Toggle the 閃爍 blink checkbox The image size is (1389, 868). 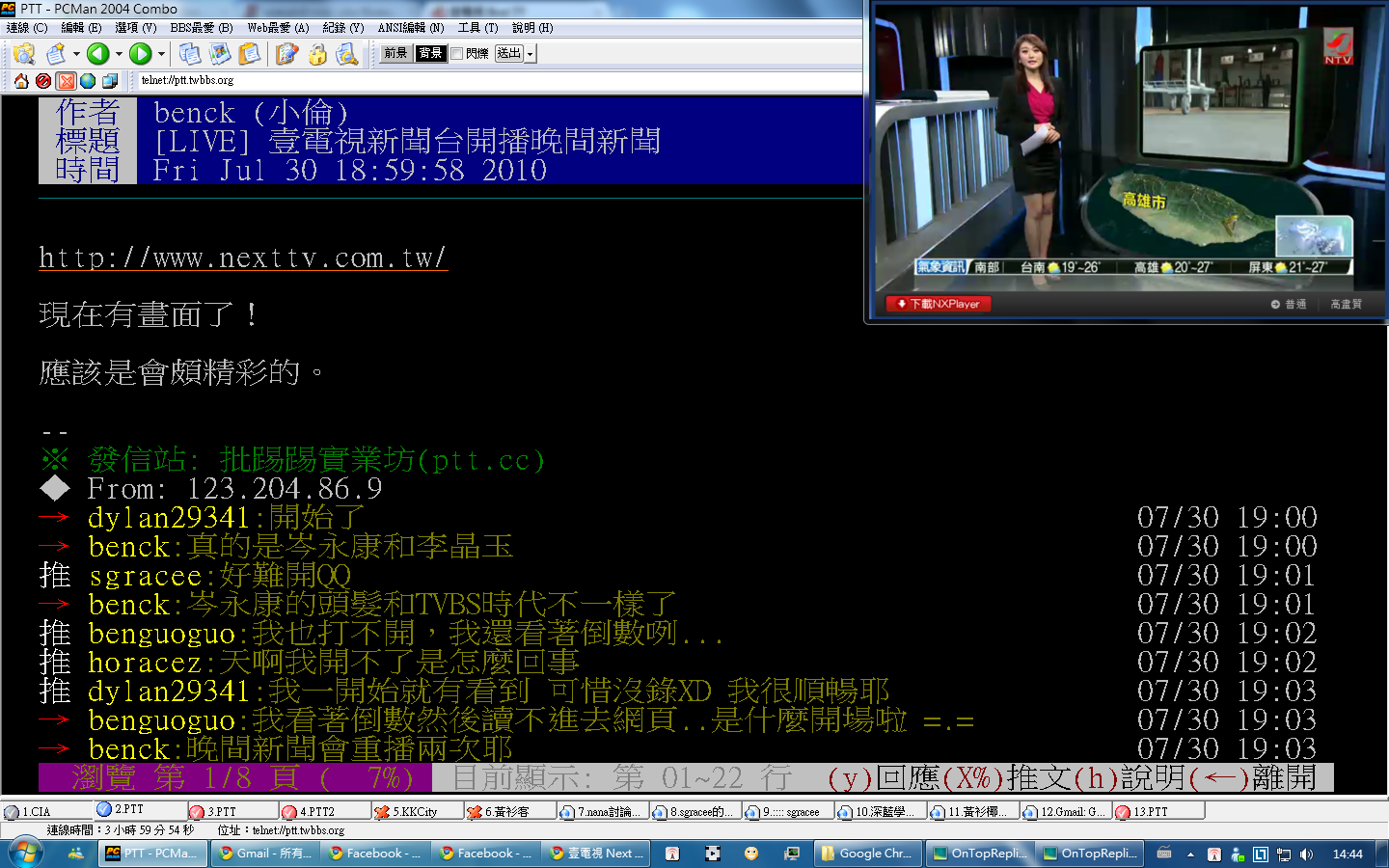457,54
